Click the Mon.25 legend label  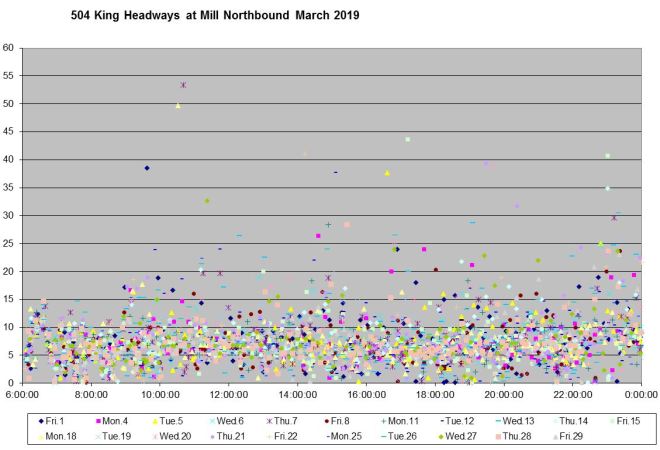point(347,436)
